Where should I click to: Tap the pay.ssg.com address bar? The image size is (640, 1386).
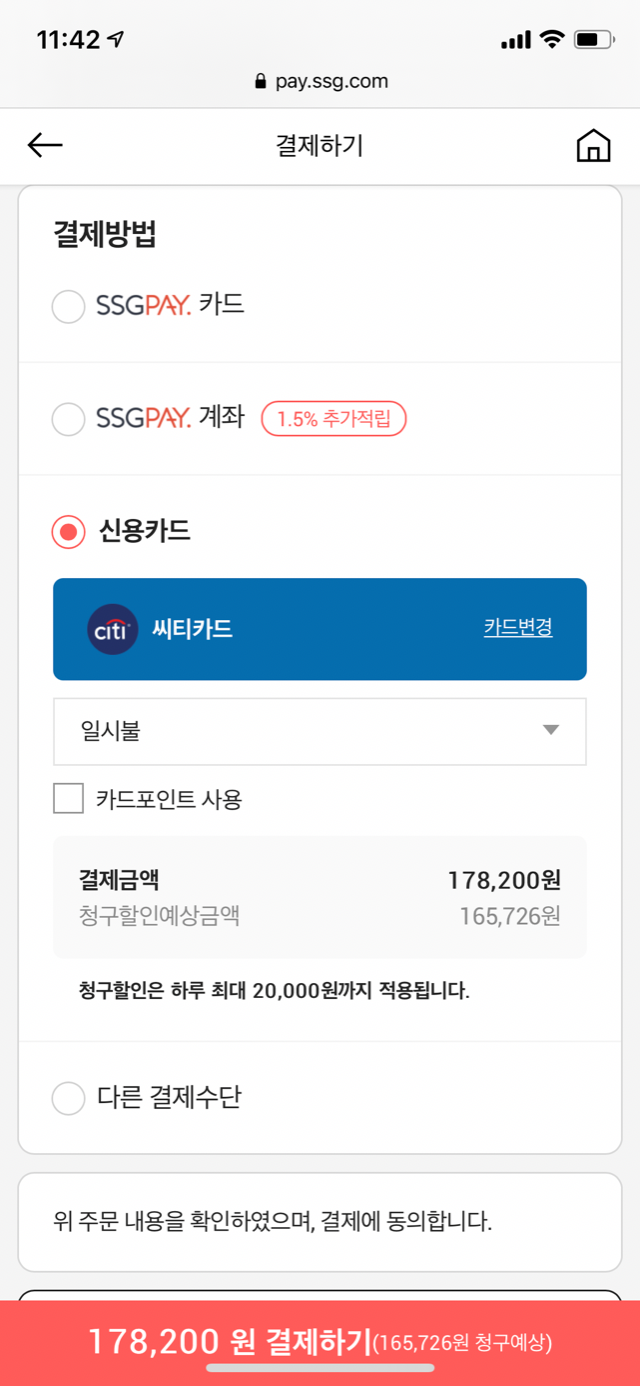click(x=320, y=82)
